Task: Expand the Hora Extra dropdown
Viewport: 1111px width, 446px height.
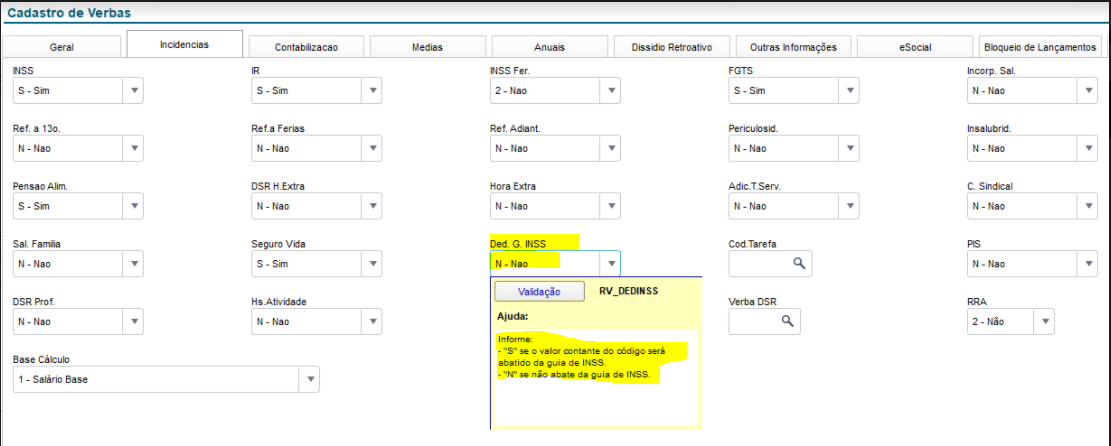Action: (610, 206)
